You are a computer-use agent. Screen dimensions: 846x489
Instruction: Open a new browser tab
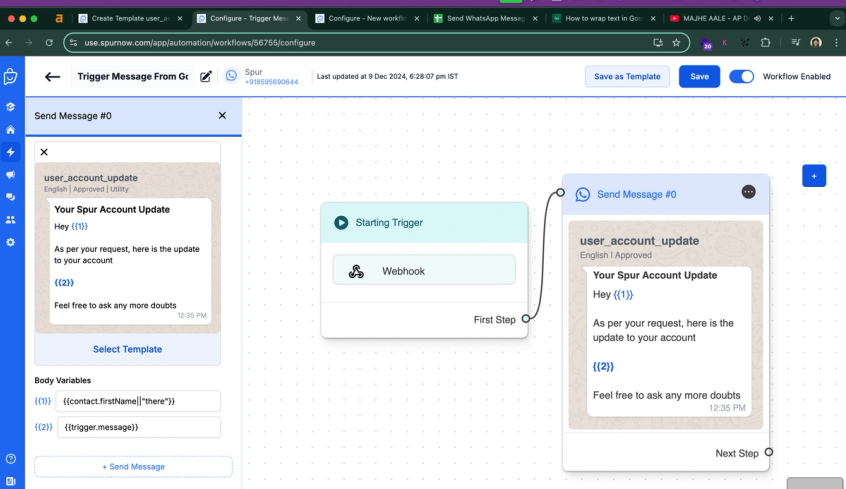tap(791, 18)
